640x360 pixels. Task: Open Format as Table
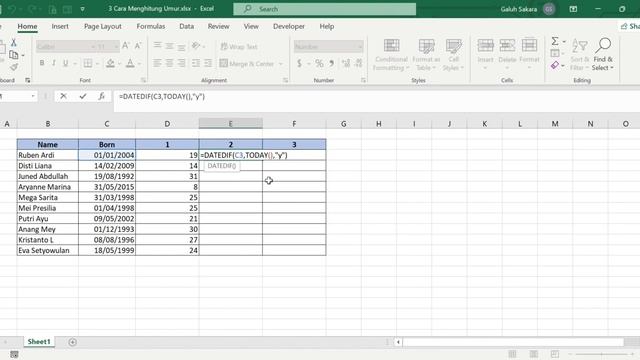tap(426, 55)
